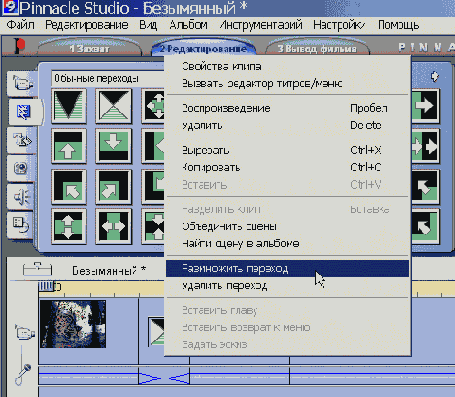Image resolution: width=455 pixels, height=397 pixels.
Task: Open the Файл menu
Action: 21,25
